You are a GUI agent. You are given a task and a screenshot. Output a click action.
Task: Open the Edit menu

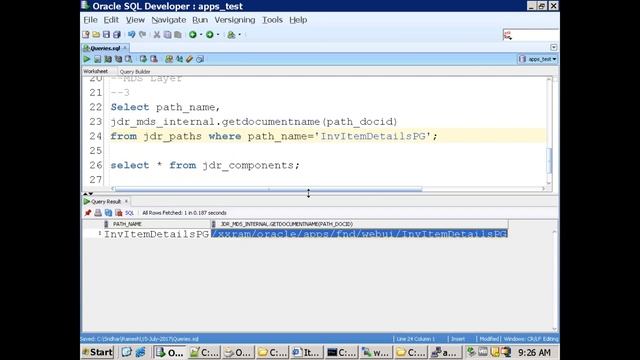click(111, 20)
